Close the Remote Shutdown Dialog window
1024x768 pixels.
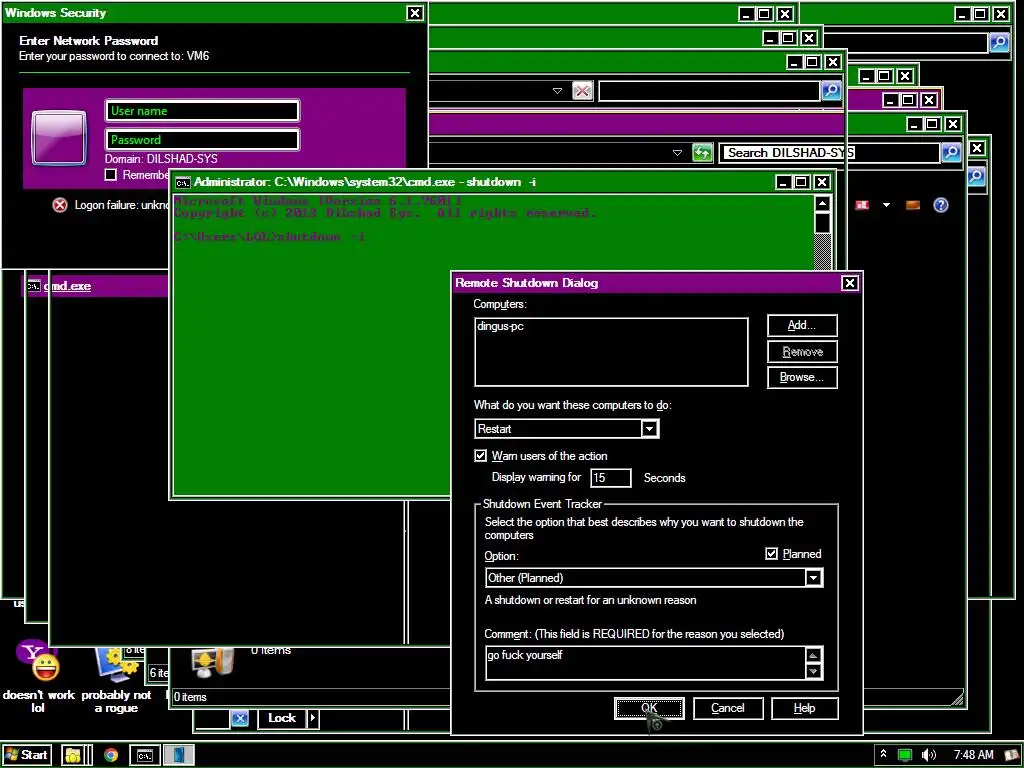tap(849, 283)
